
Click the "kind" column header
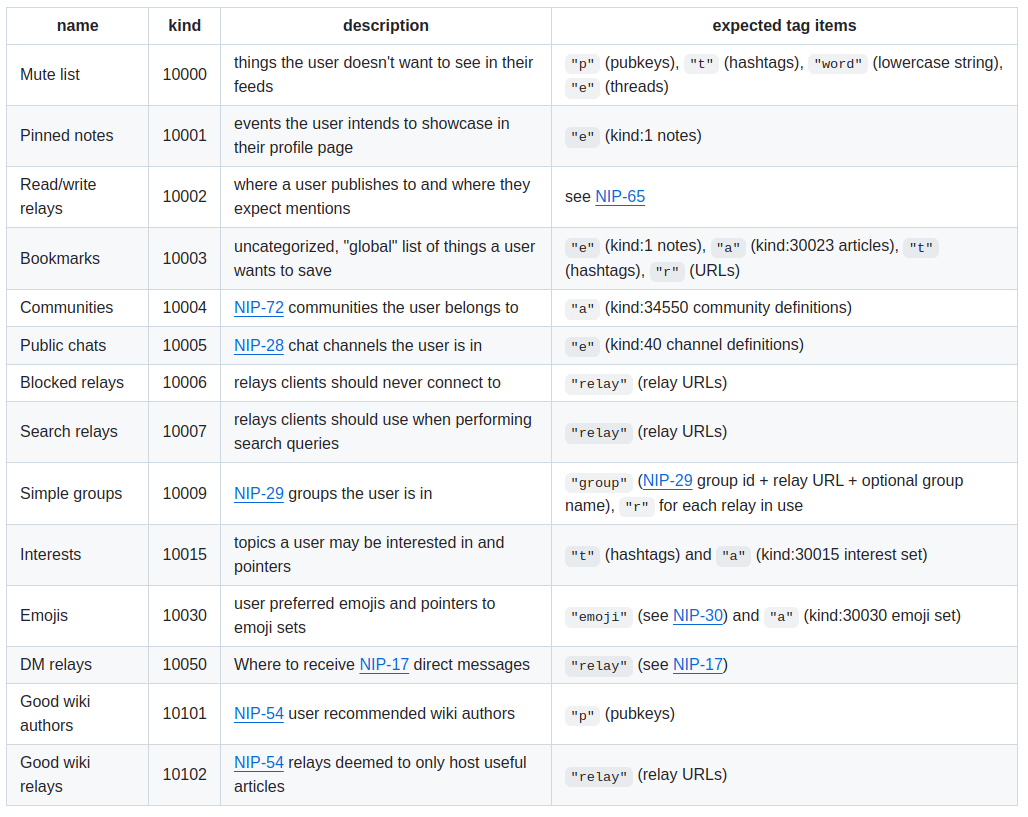coord(184,25)
